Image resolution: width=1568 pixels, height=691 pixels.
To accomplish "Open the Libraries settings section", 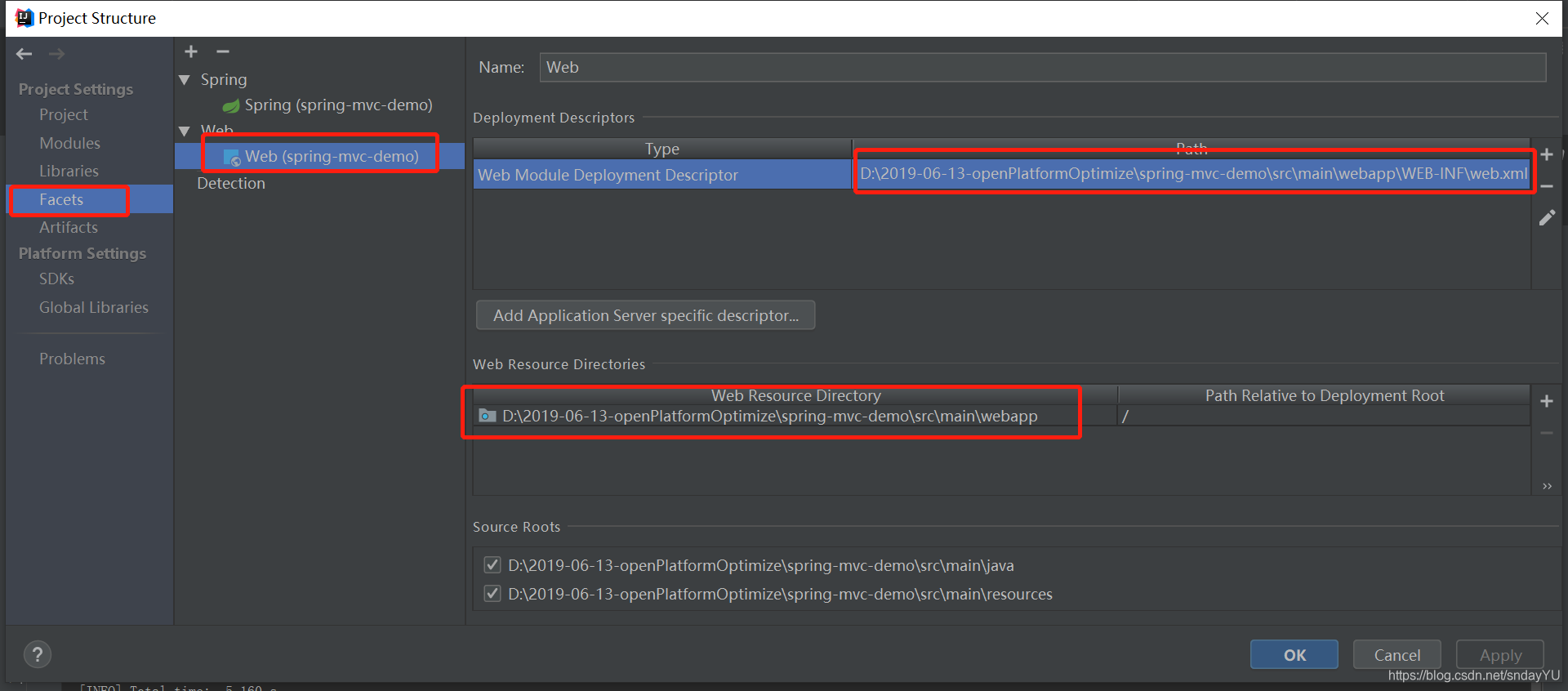I will 69,171.
